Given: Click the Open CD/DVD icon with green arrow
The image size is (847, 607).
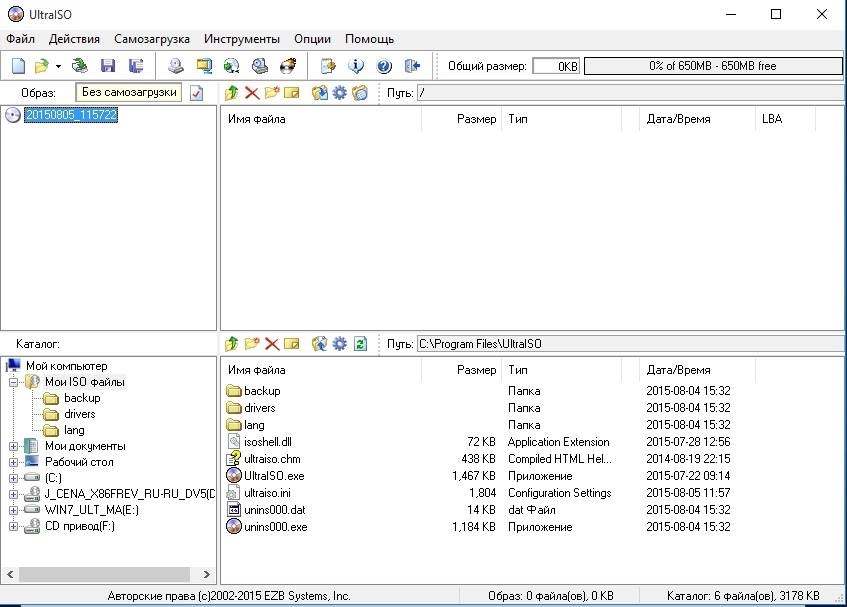Looking at the screenshot, I should [x=80, y=66].
